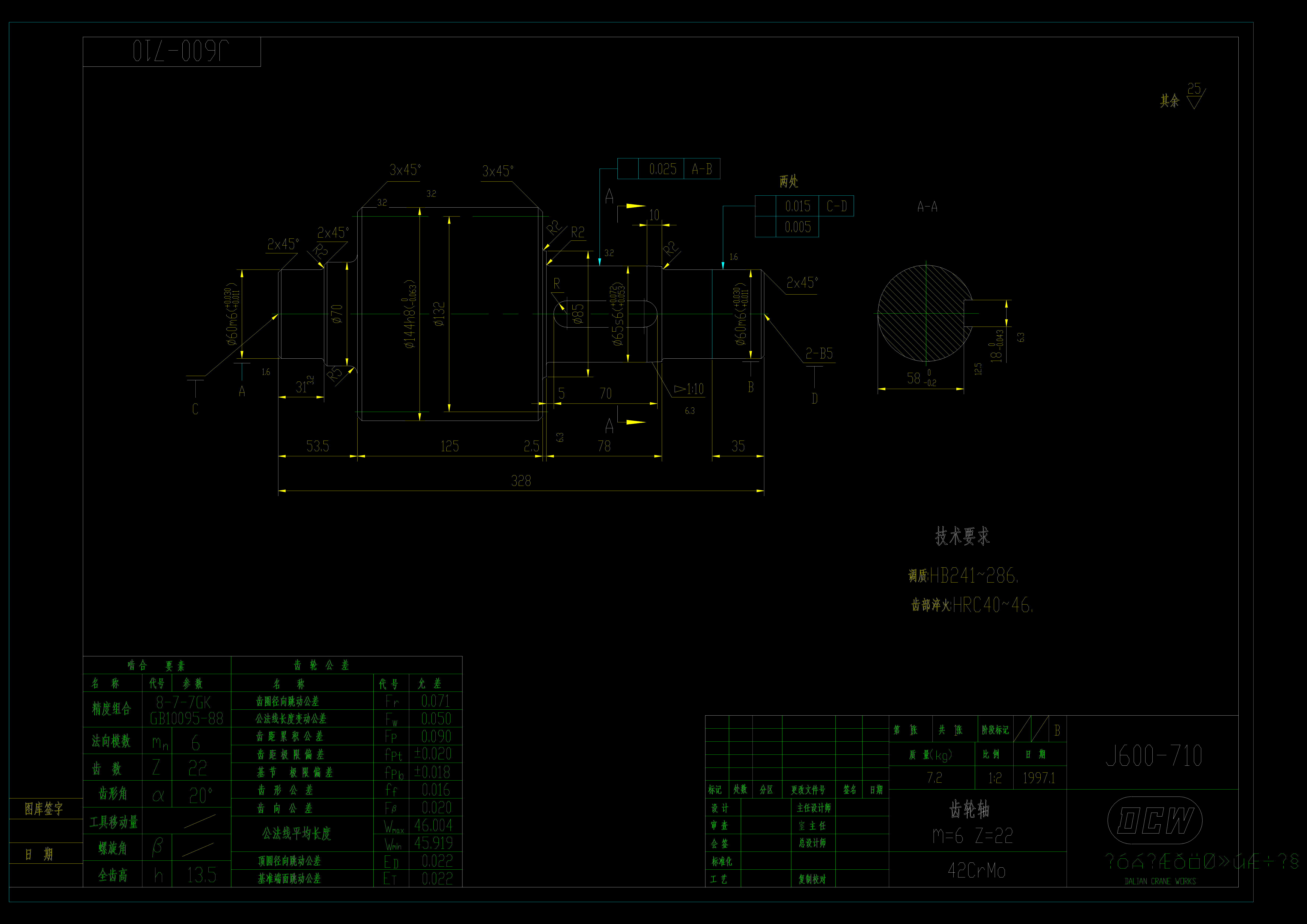The height and width of the screenshot is (924, 1307).
Task: Select the A-A section view label
Action: (x=927, y=207)
